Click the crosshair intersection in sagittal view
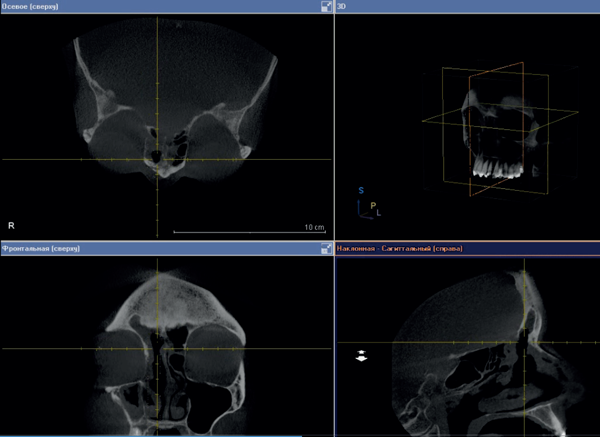 [x=520, y=342]
